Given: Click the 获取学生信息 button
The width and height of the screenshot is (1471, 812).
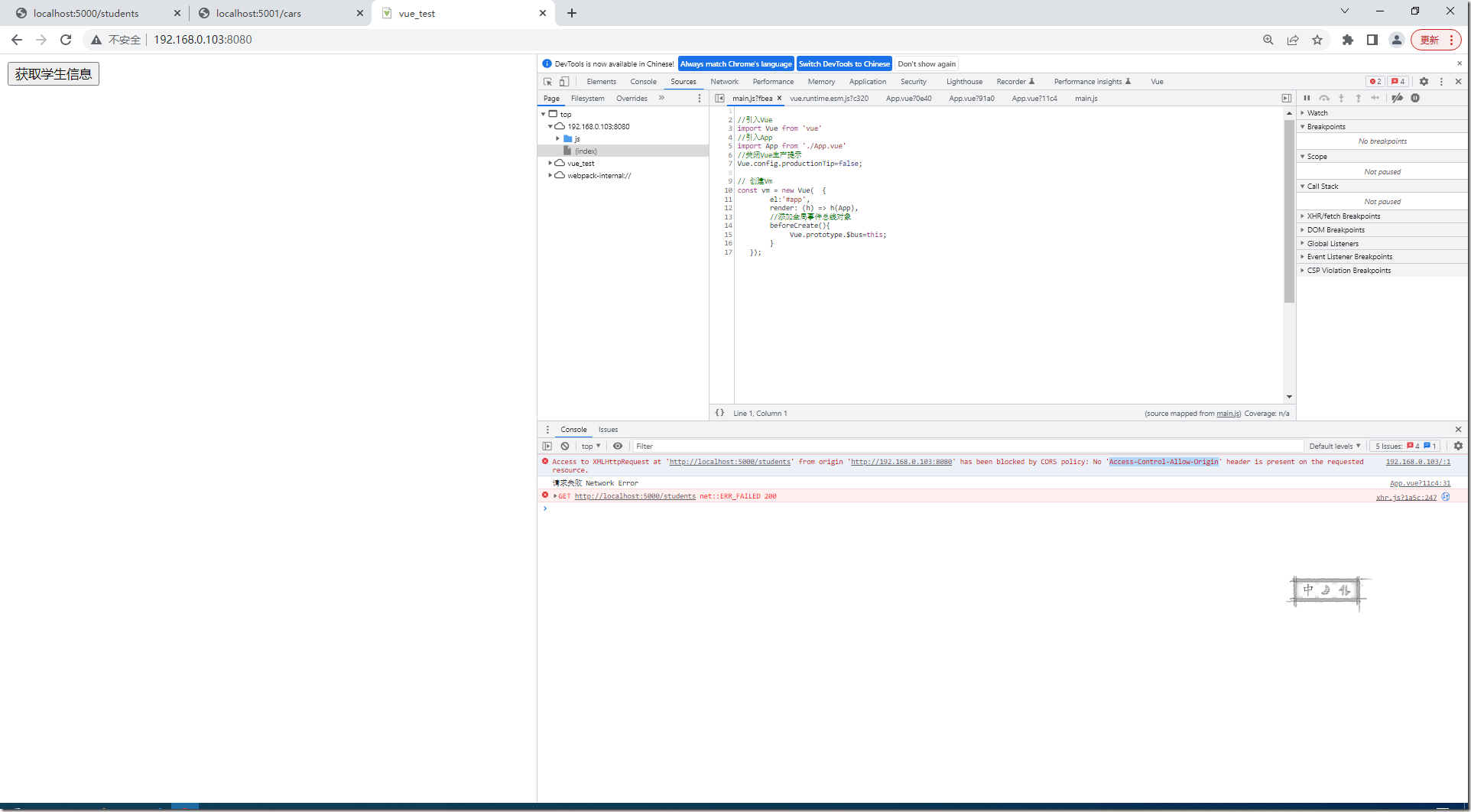Looking at the screenshot, I should coord(54,74).
